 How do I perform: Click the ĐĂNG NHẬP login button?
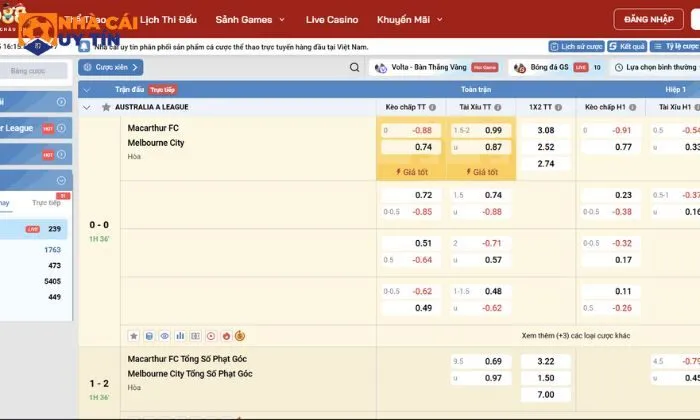[648, 19]
